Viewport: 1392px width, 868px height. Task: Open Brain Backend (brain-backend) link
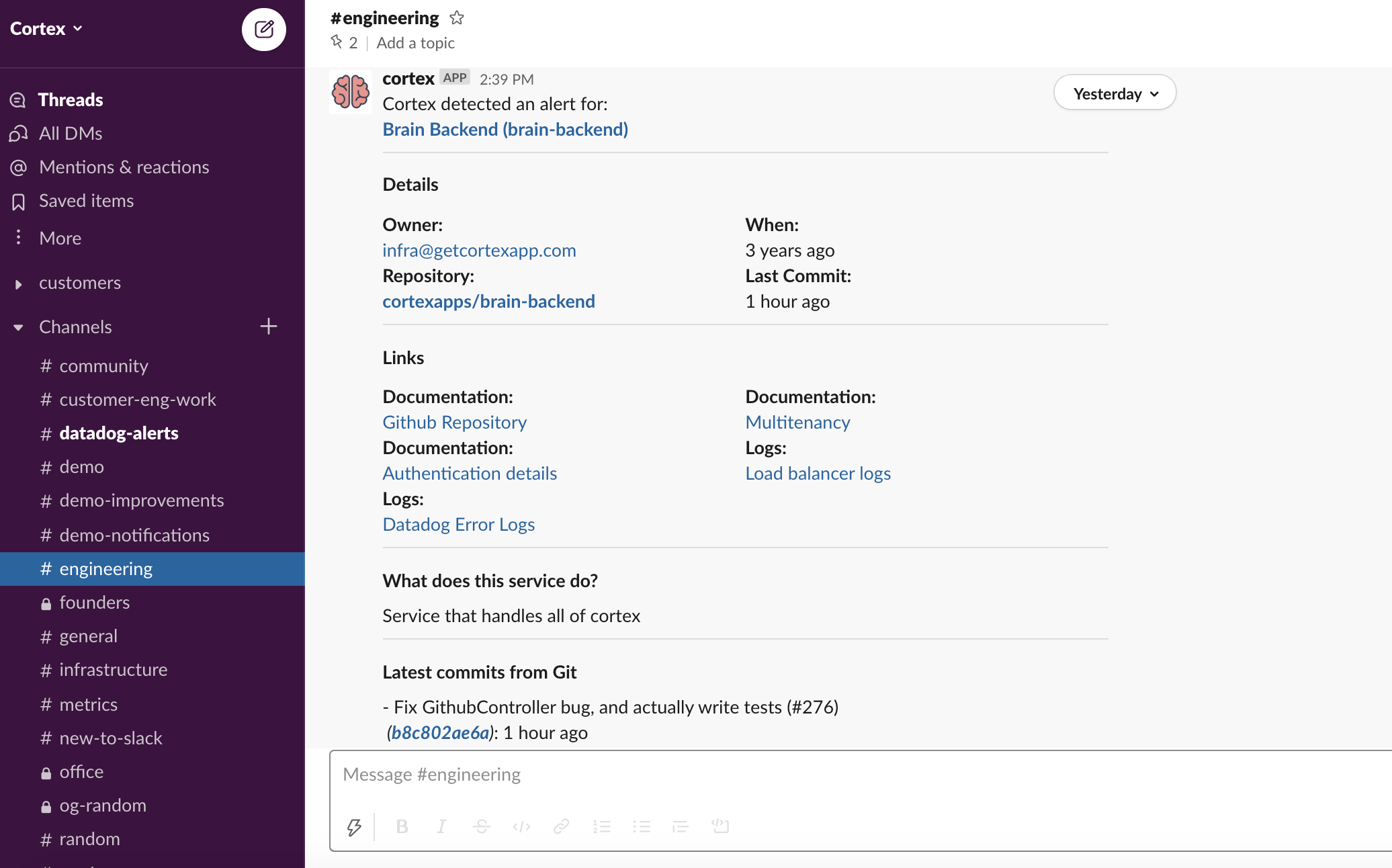[505, 130]
